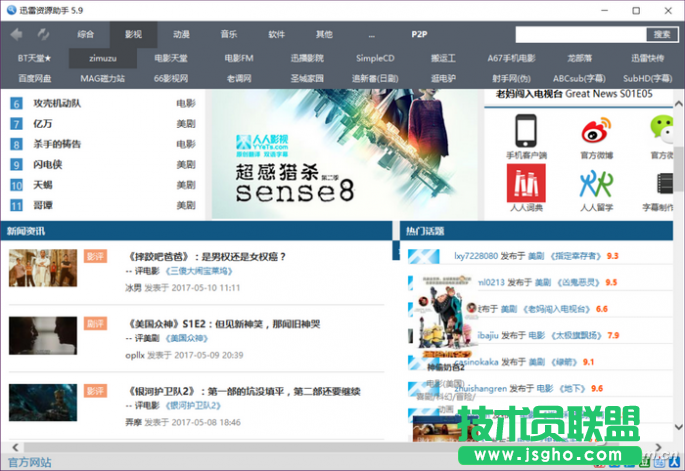Click the 迅雷资源助手 app title icon
This screenshot has height=471, width=685.
click(x=11, y=10)
